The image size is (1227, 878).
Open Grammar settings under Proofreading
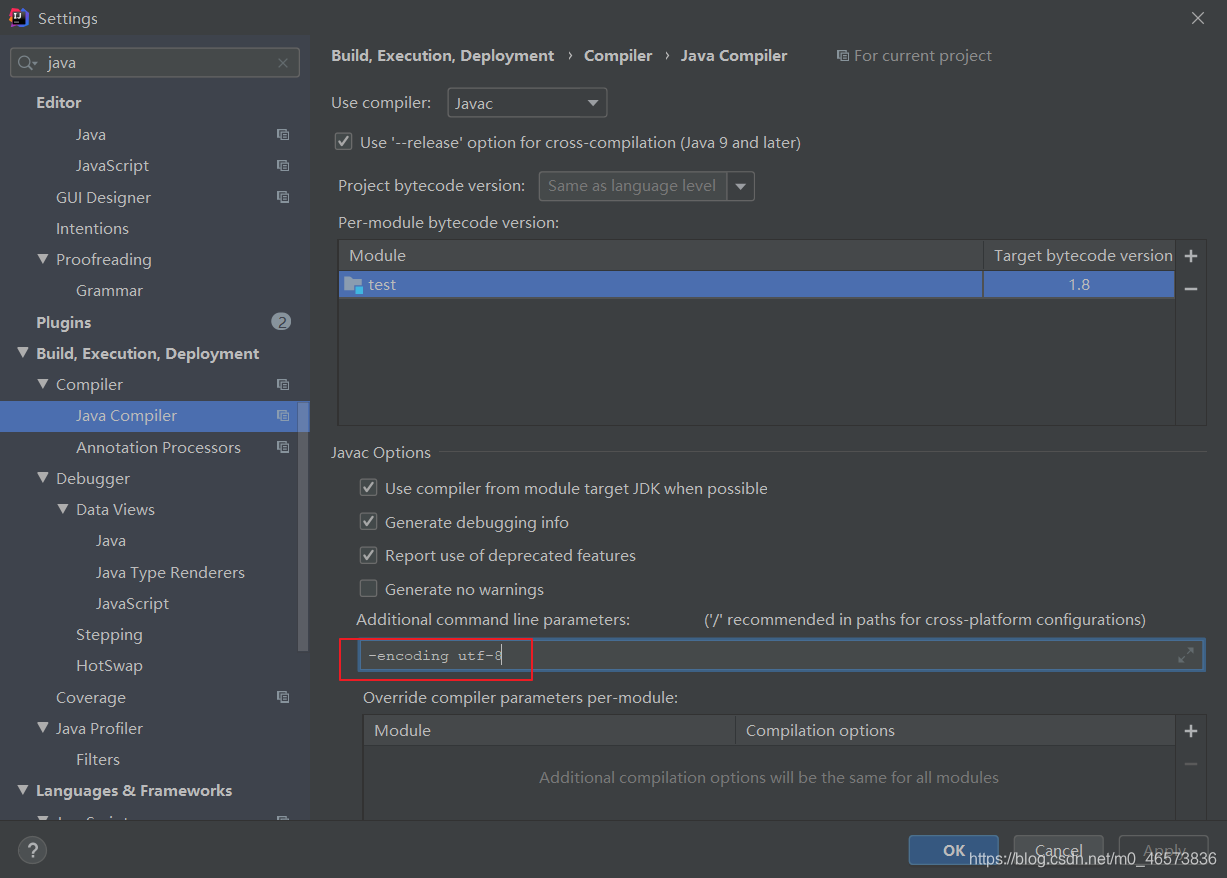pyautogui.click(x=109, y=290)
